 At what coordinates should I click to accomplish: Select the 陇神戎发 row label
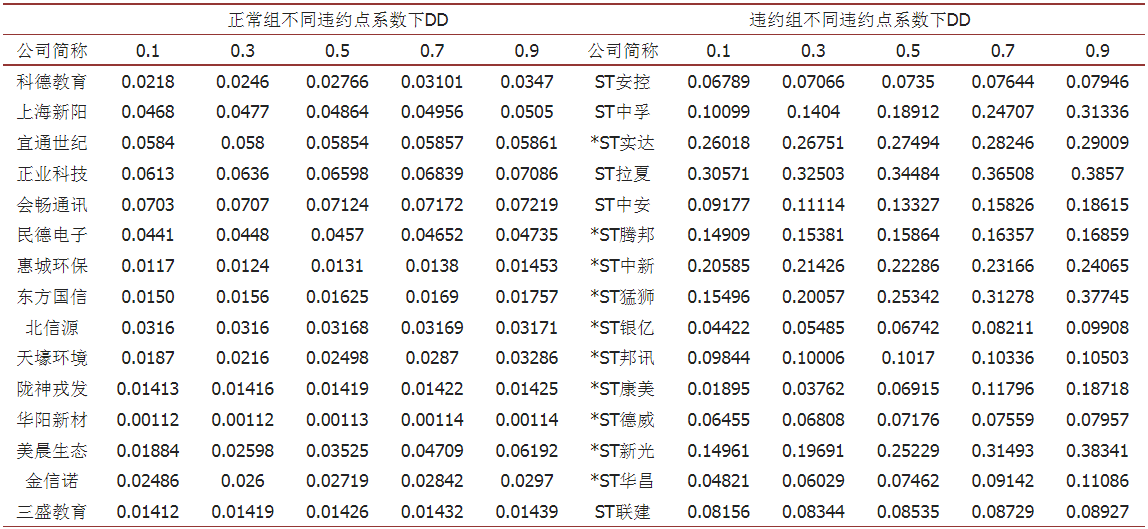(x=52, y=389)
